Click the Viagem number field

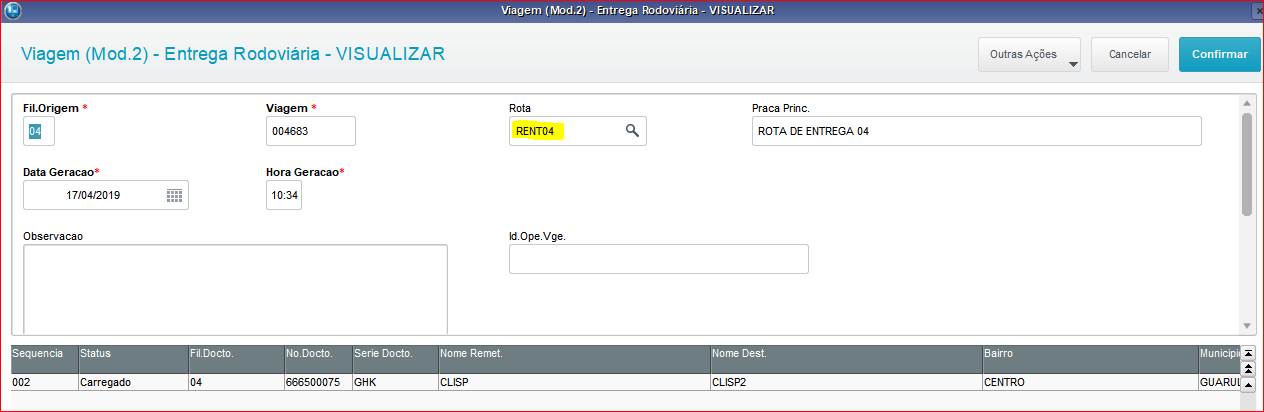tap(310, 131)
